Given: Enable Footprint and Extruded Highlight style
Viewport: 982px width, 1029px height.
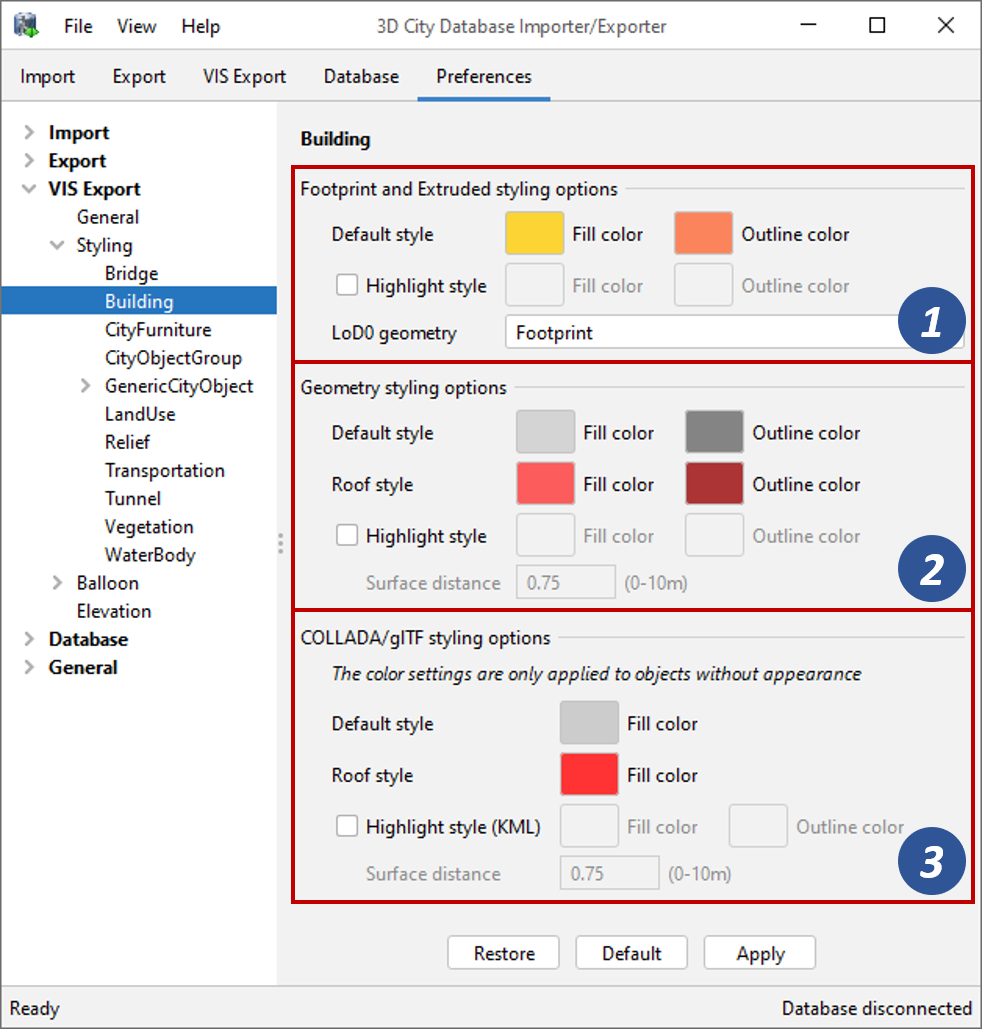Looking at the screenshot, I should (347, 285).
